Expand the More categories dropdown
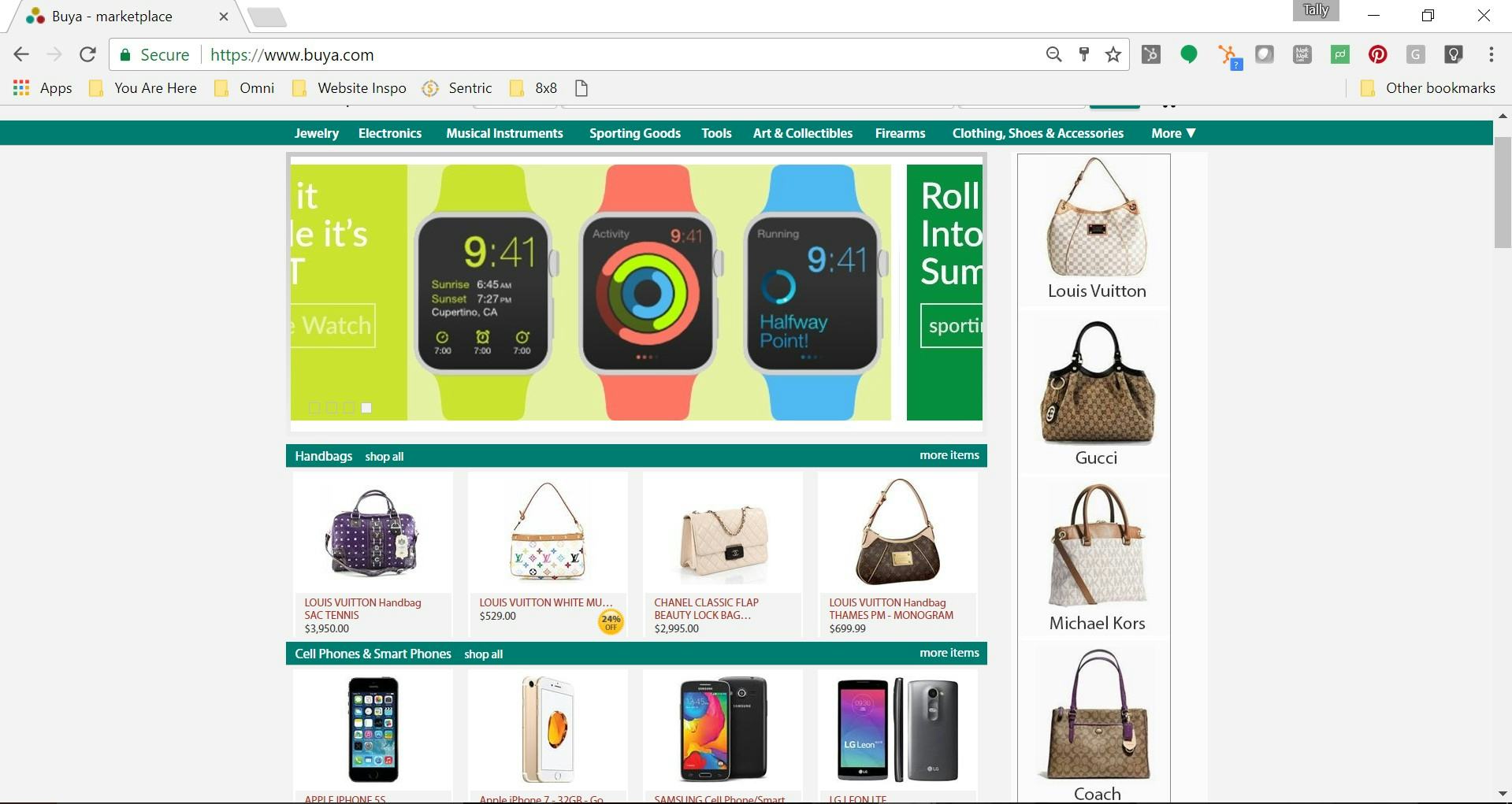 point(1173,133)
